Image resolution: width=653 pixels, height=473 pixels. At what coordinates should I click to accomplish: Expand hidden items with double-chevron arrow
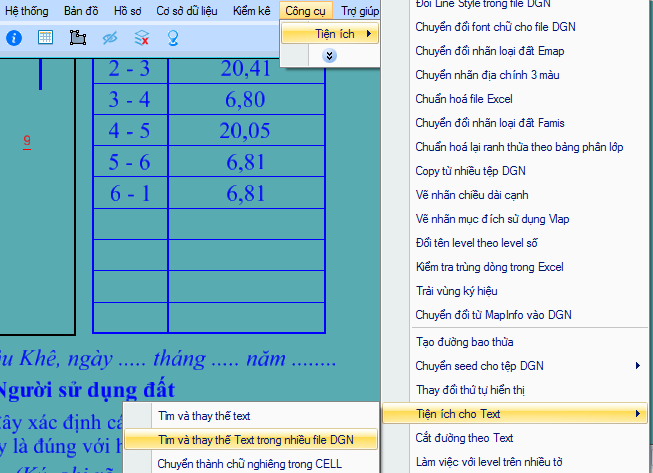330,56
